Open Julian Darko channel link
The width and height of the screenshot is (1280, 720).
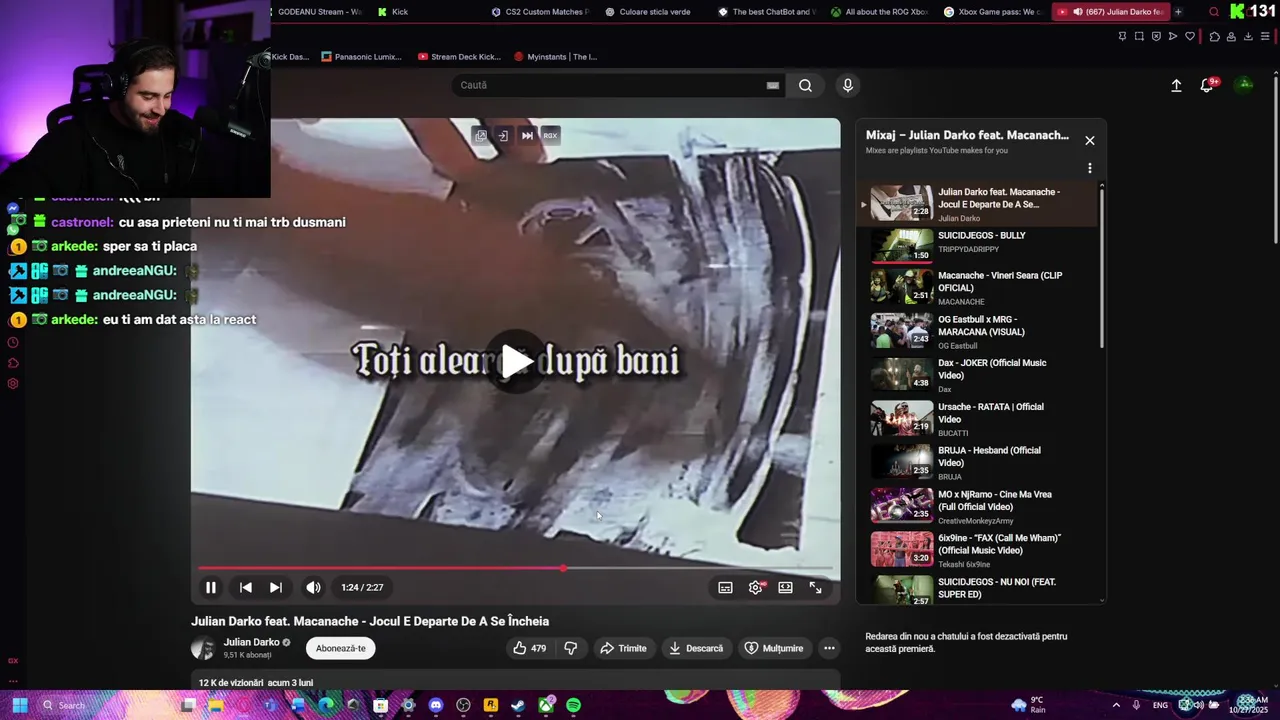[x=251, y=642]
